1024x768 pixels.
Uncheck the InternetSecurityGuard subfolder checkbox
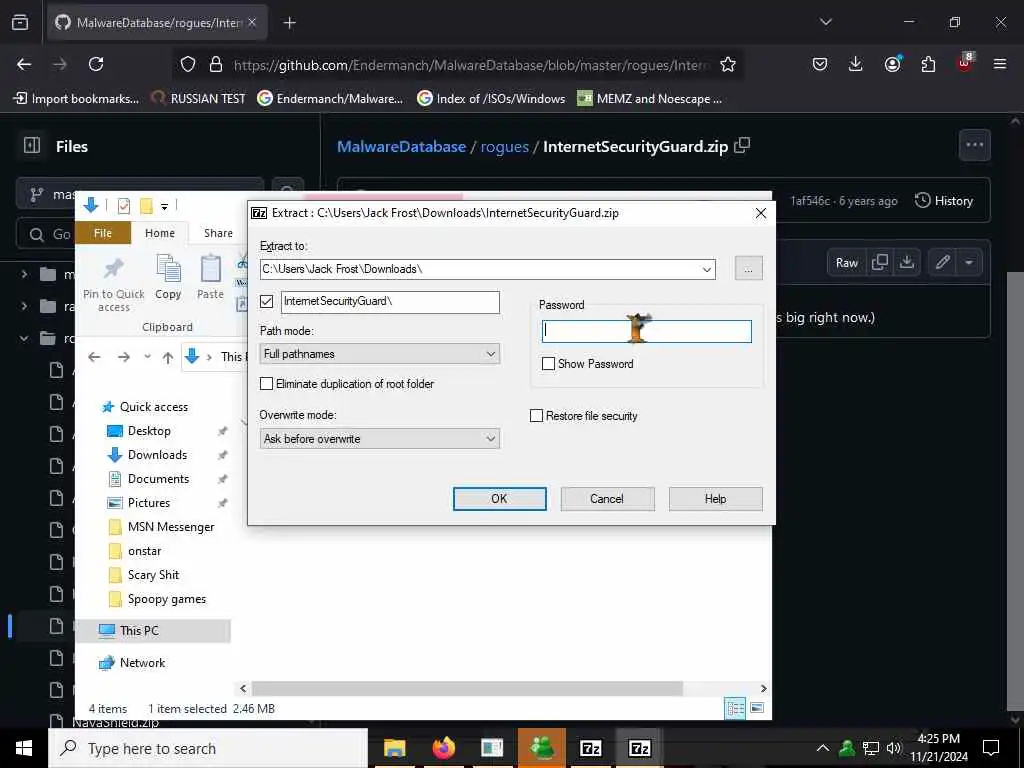[266, 301]
